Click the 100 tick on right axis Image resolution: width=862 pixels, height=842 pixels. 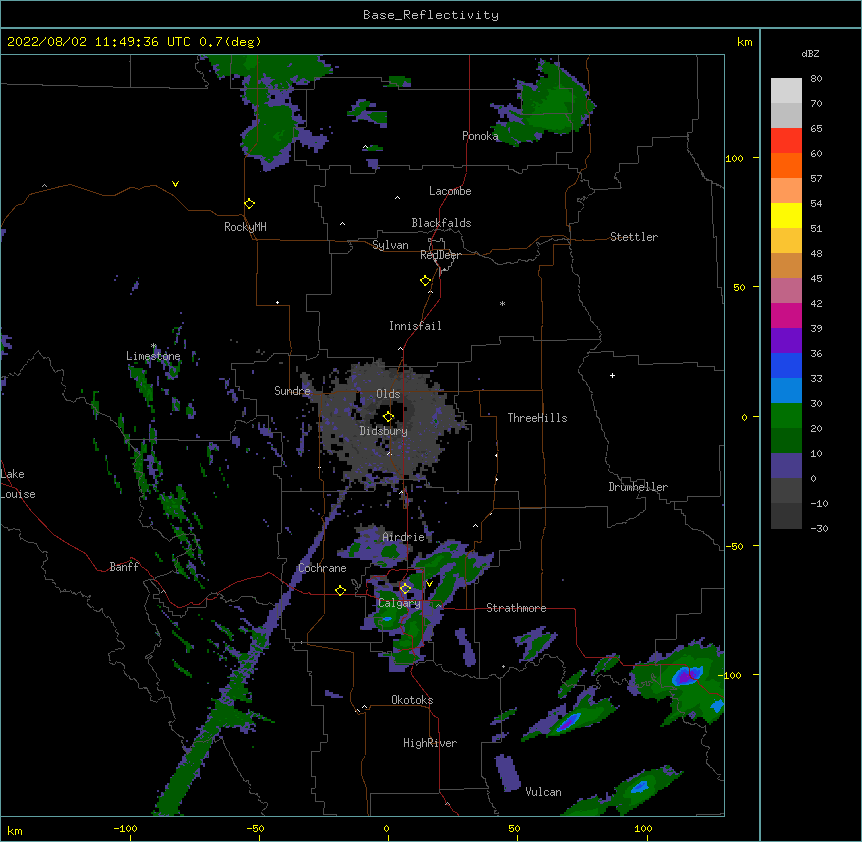(734, 158)
